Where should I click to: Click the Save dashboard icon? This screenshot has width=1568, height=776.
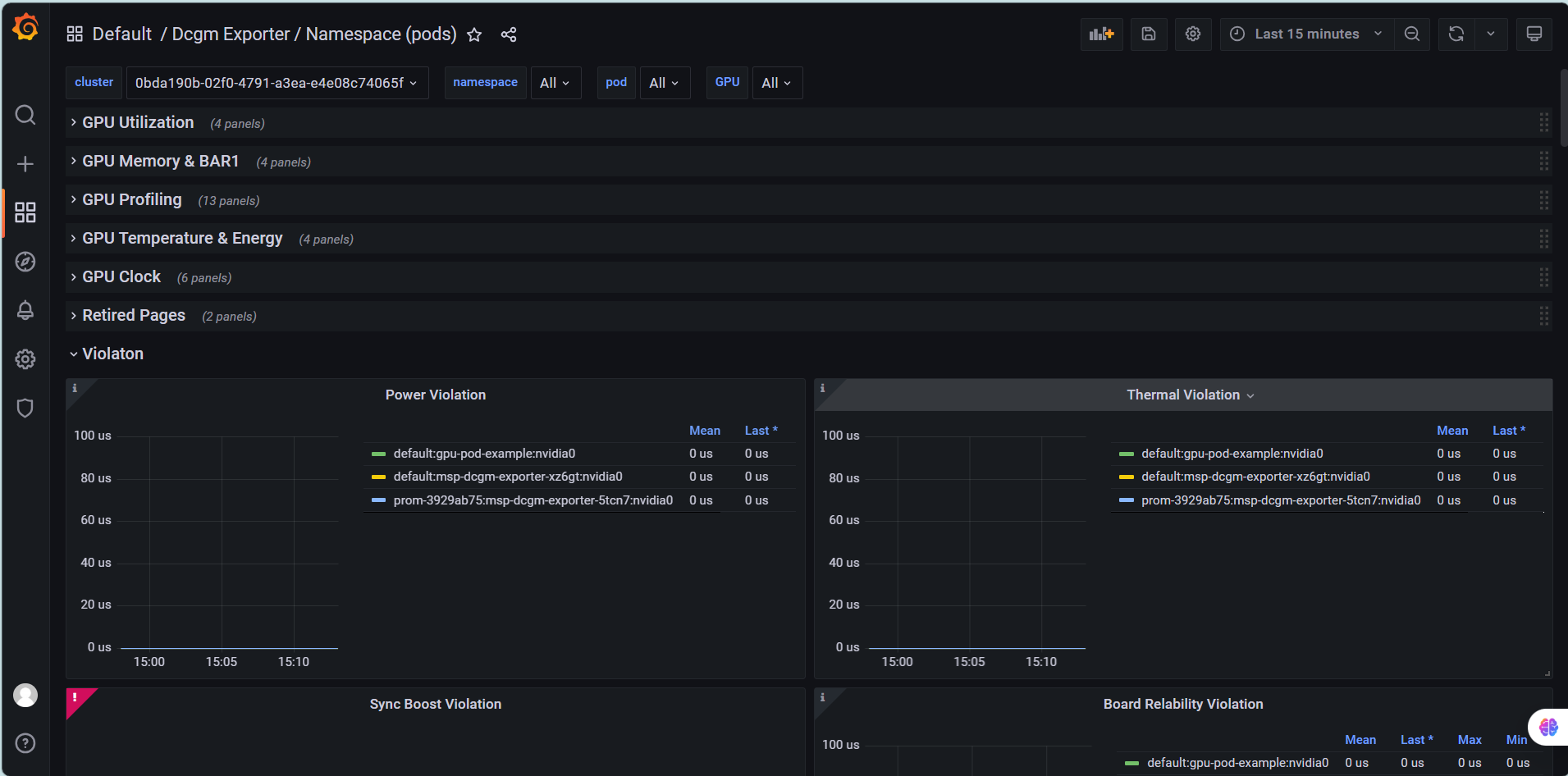[x=1149, y=34]
